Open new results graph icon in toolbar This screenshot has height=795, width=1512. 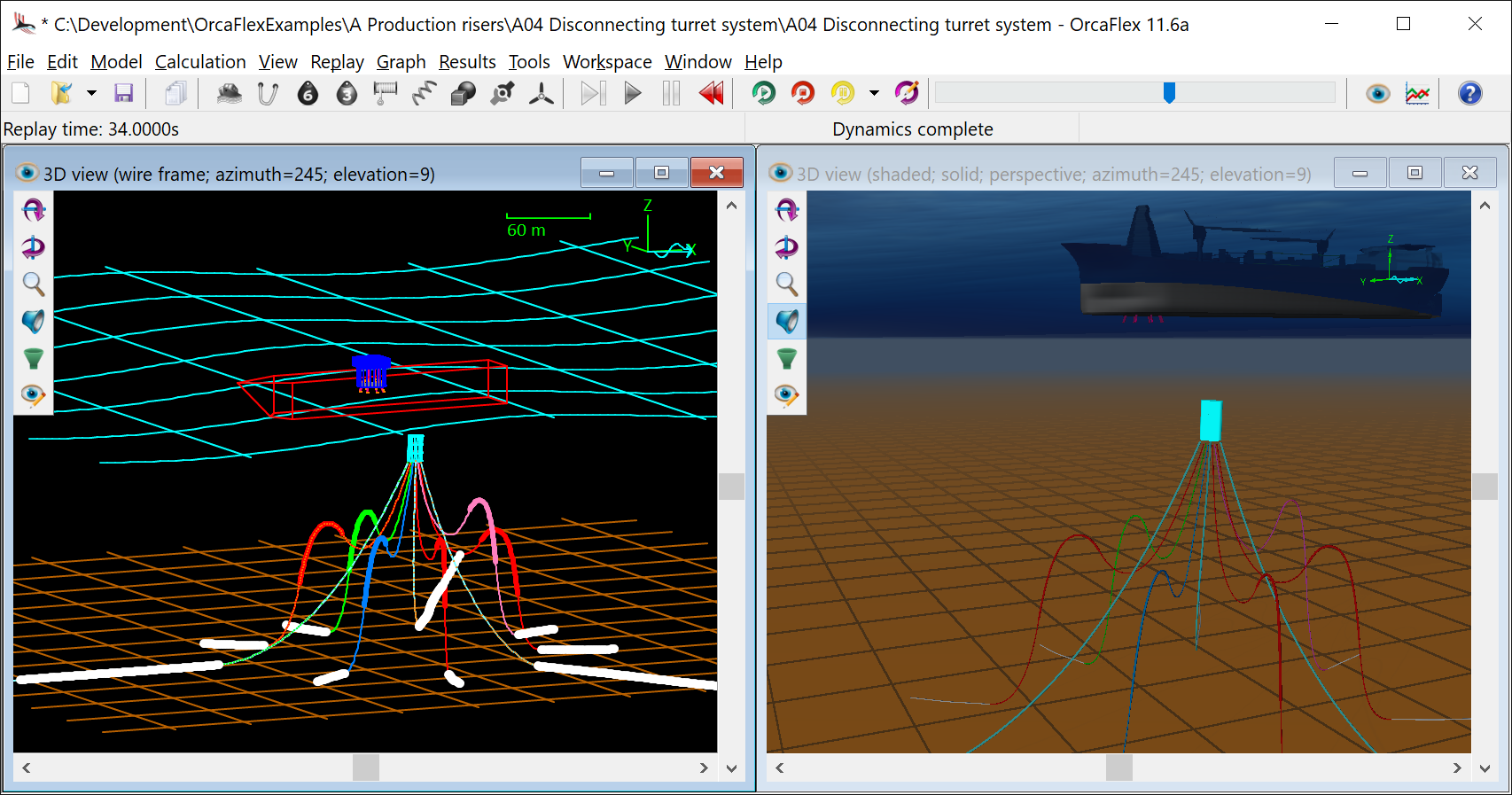(1417, 93)
